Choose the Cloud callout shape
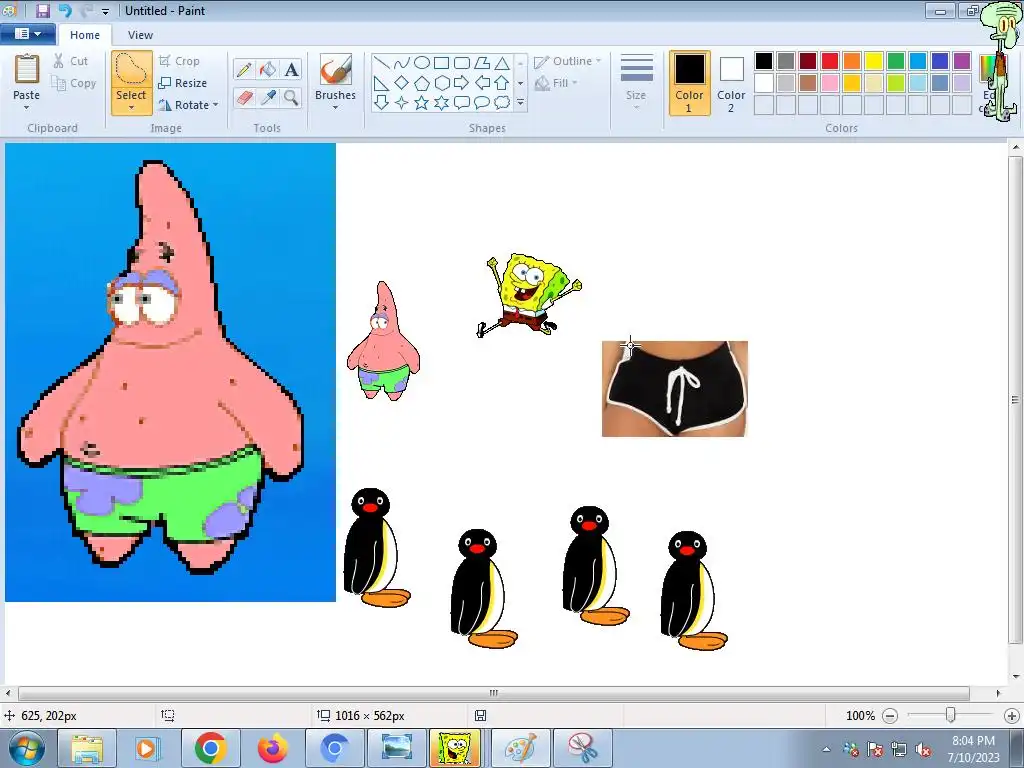 [502, 103]
